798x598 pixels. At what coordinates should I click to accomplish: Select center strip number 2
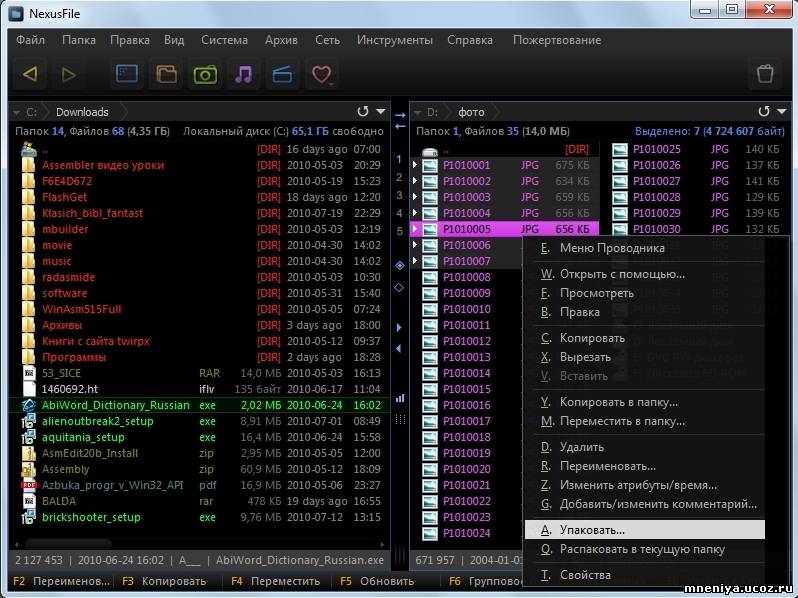(x=399, y=177)
